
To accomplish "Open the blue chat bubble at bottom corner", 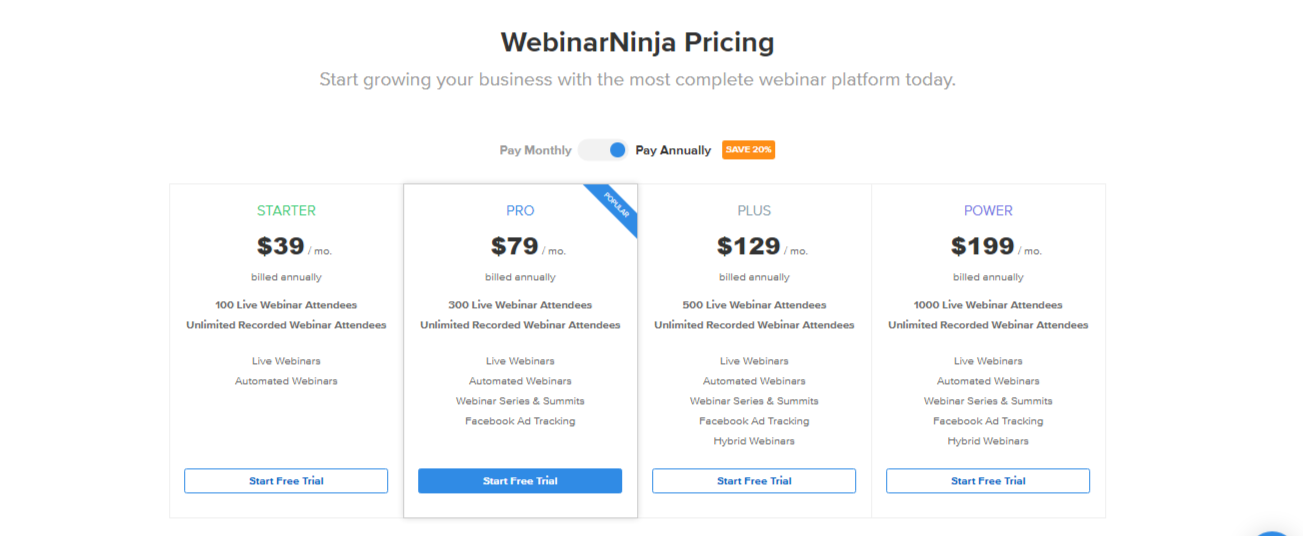I will click(x=1277, y=533).
